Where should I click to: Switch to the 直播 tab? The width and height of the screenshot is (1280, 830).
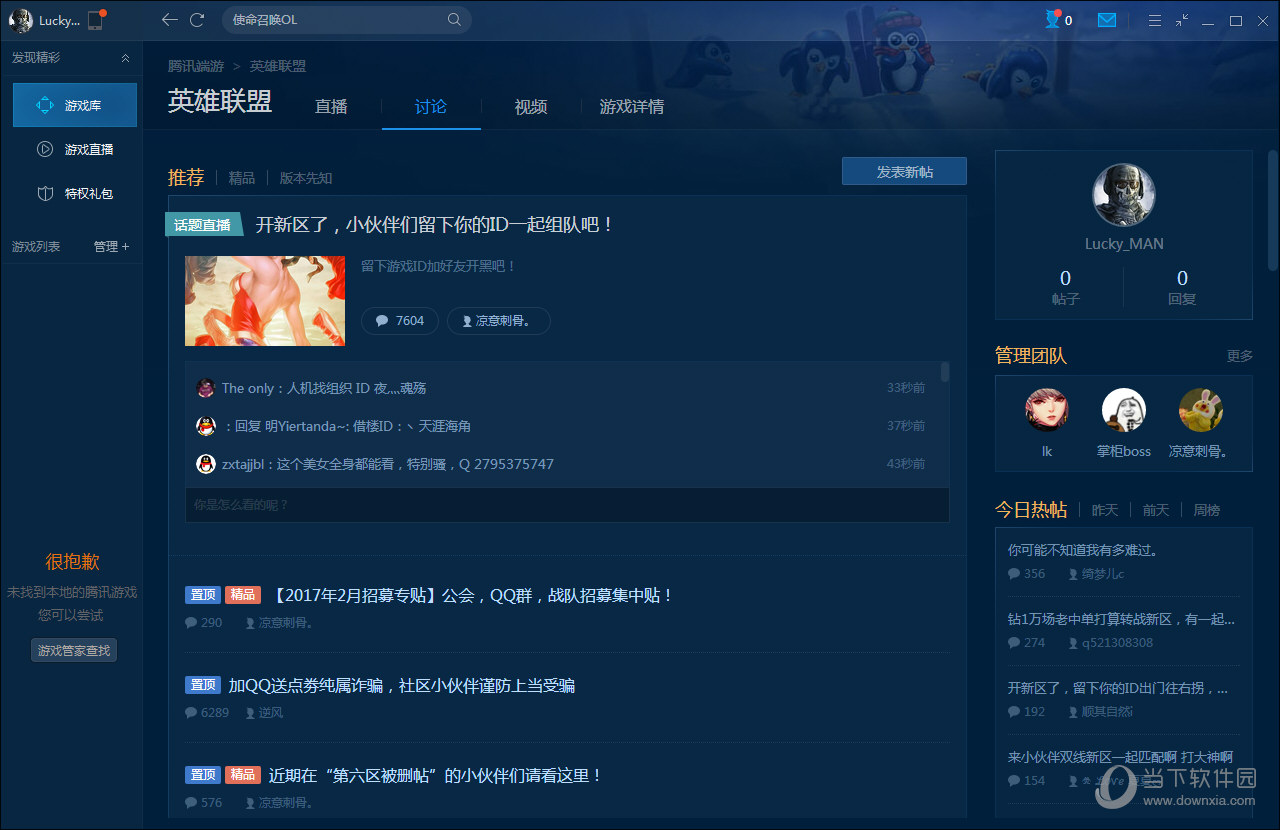click(331, 107)
